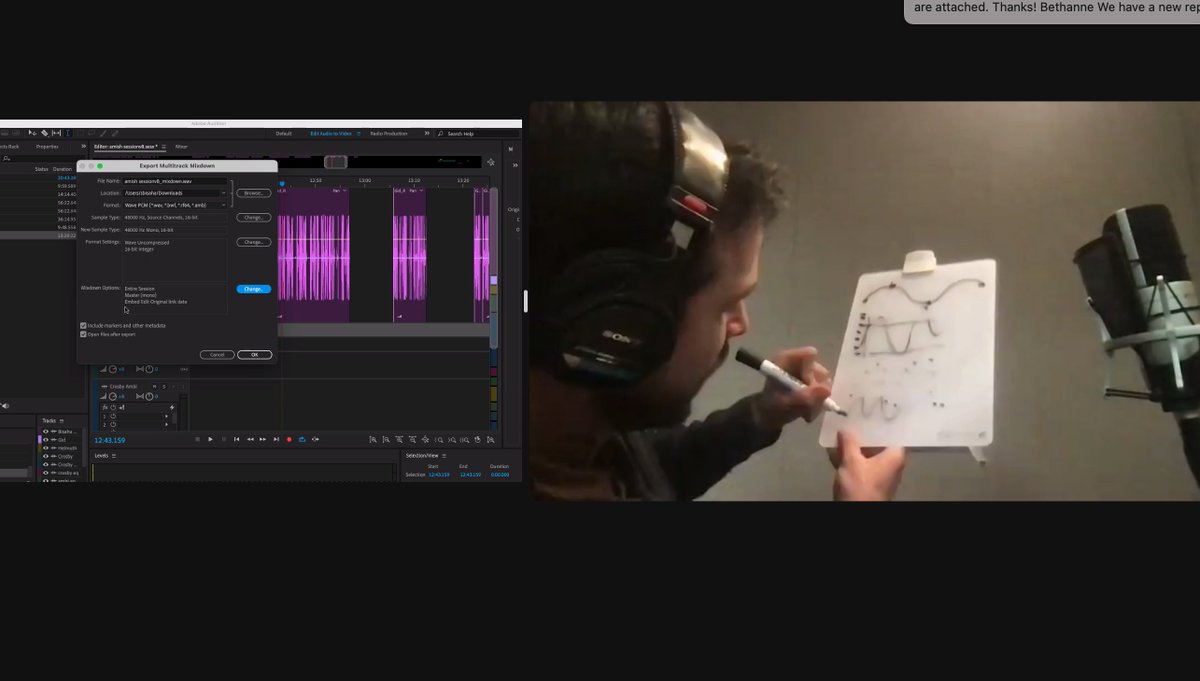Open the Selection/View panel menu icon
The image size is (1200, 681).
click(x=444, y=455)
